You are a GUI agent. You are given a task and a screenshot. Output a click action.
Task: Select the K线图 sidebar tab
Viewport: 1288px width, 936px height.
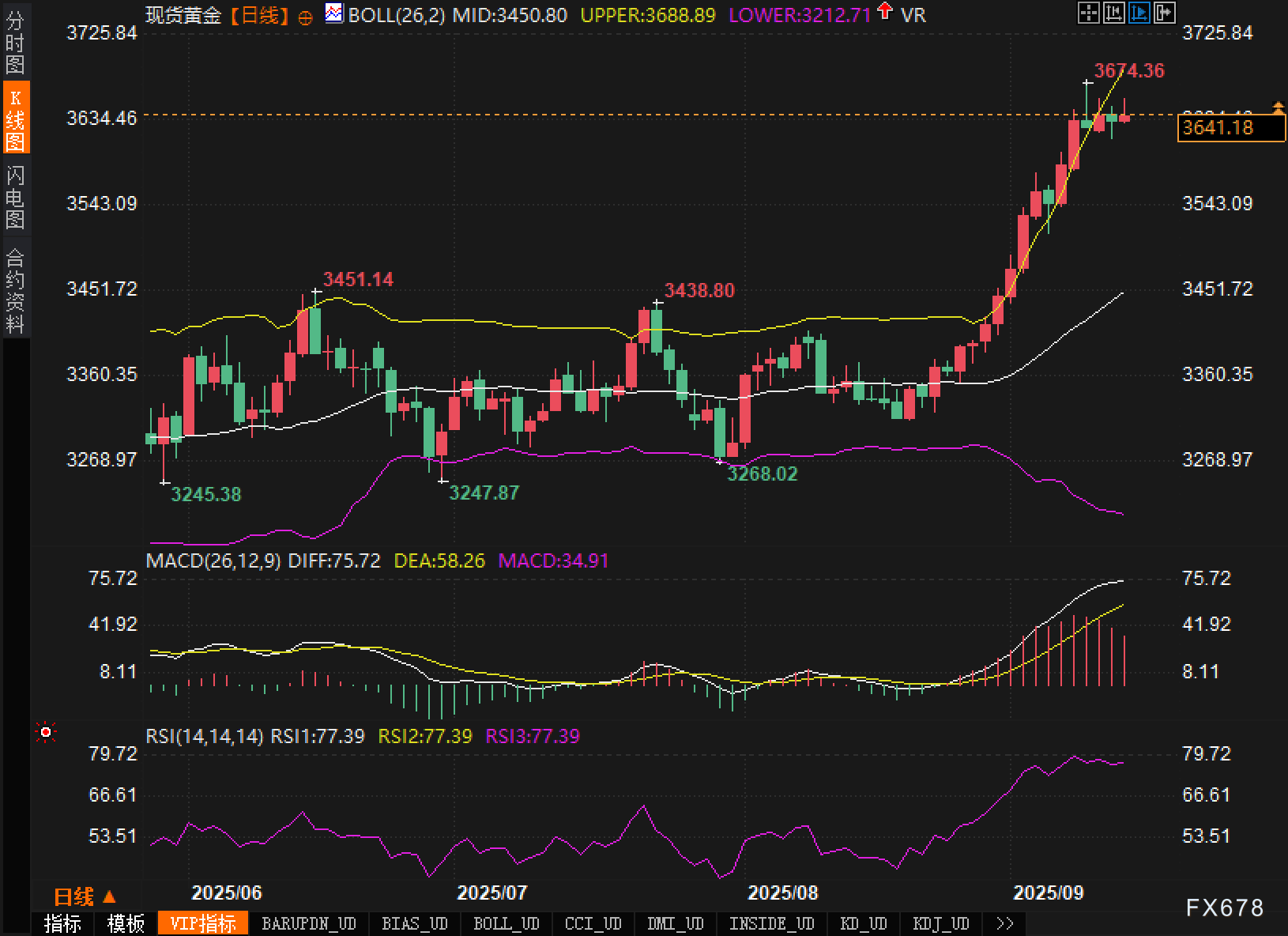(x=15, y=119)
